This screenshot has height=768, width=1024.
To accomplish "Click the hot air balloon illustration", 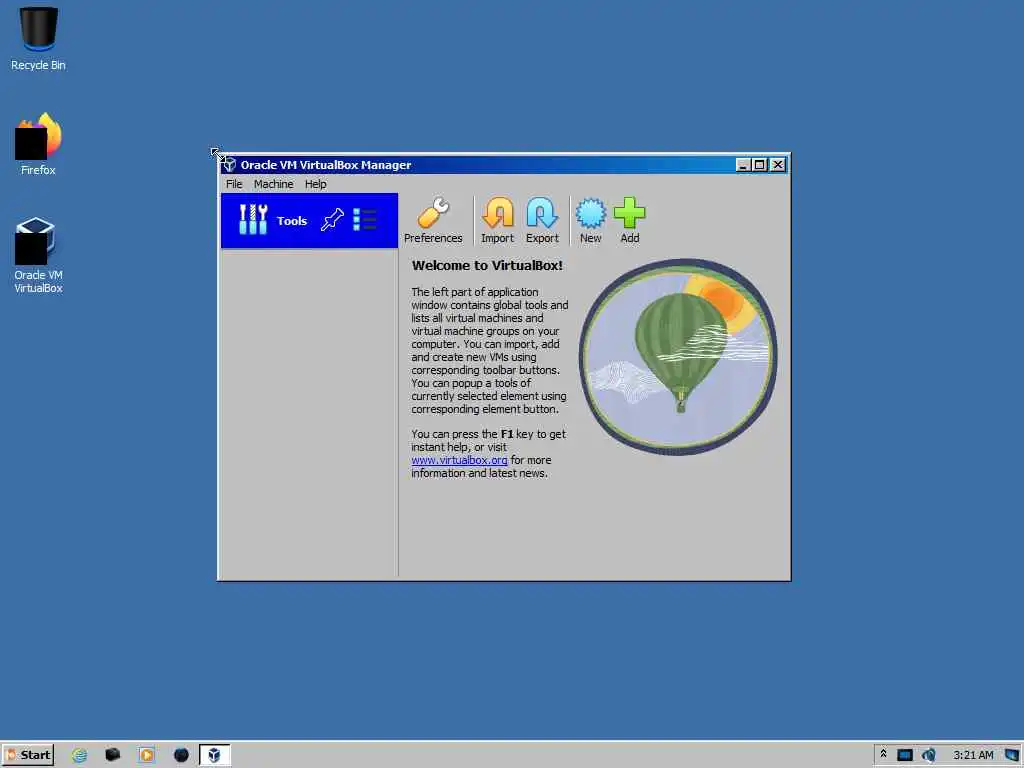I will (678, 357).
